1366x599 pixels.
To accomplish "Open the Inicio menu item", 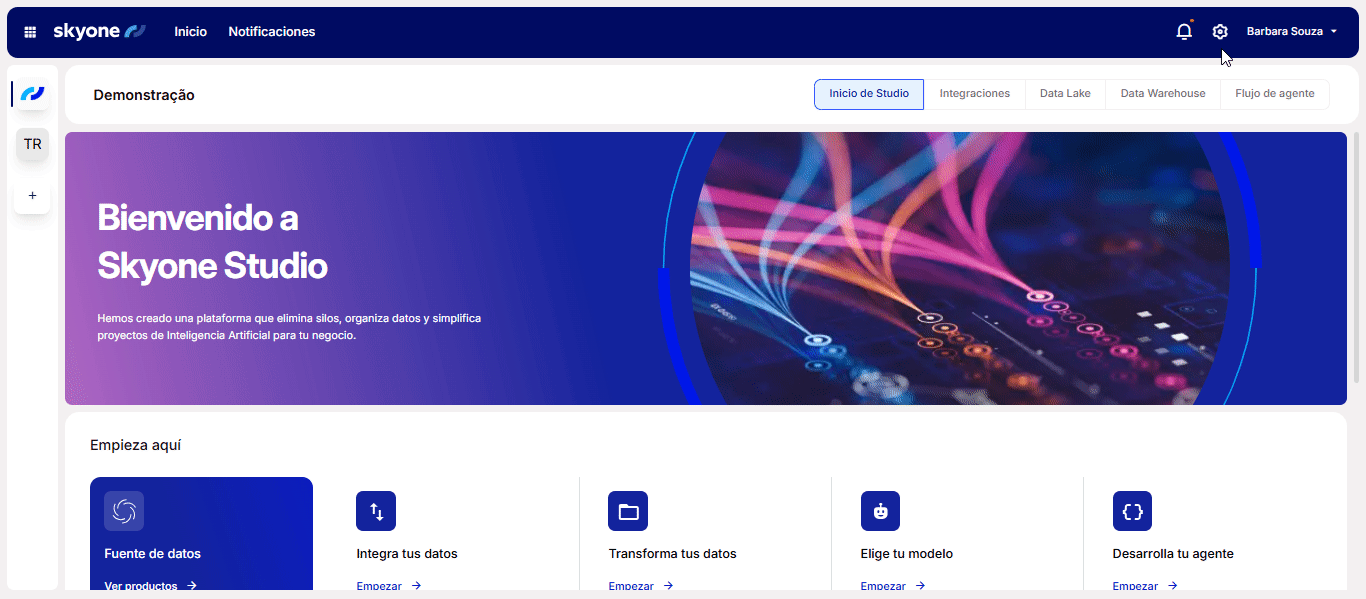I will point(190,32).
